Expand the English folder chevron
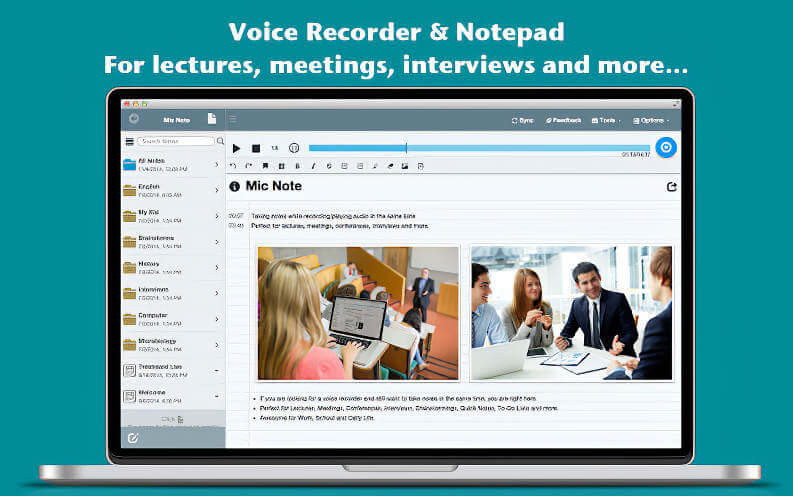This screenshot has width=793, height=496. pyautogui.click(x=217, y=190)
